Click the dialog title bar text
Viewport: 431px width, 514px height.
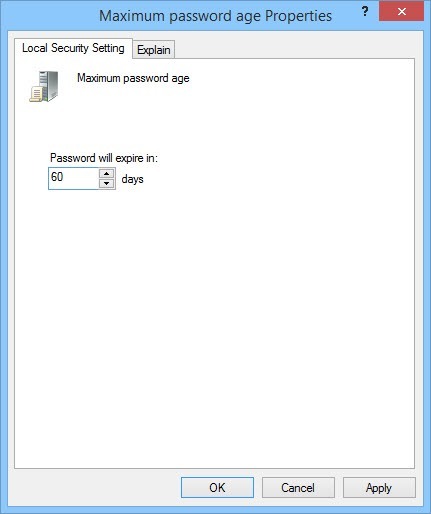215,16
